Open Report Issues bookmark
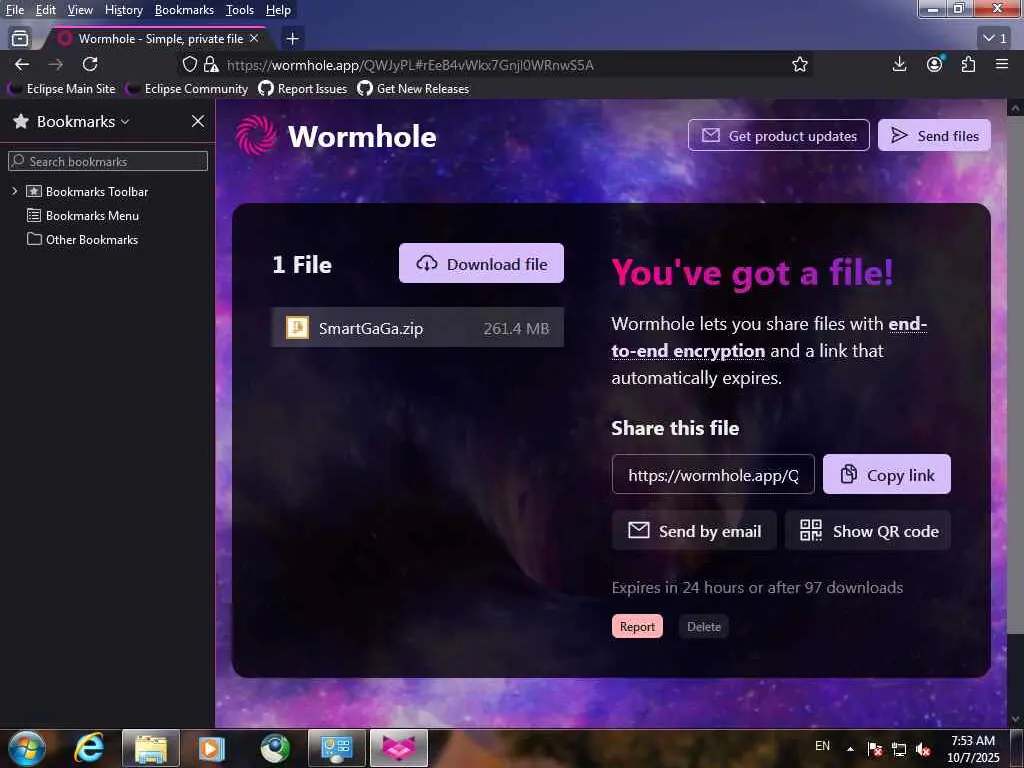This screenshot has width=1024, height=768. (x=303, y=88)
